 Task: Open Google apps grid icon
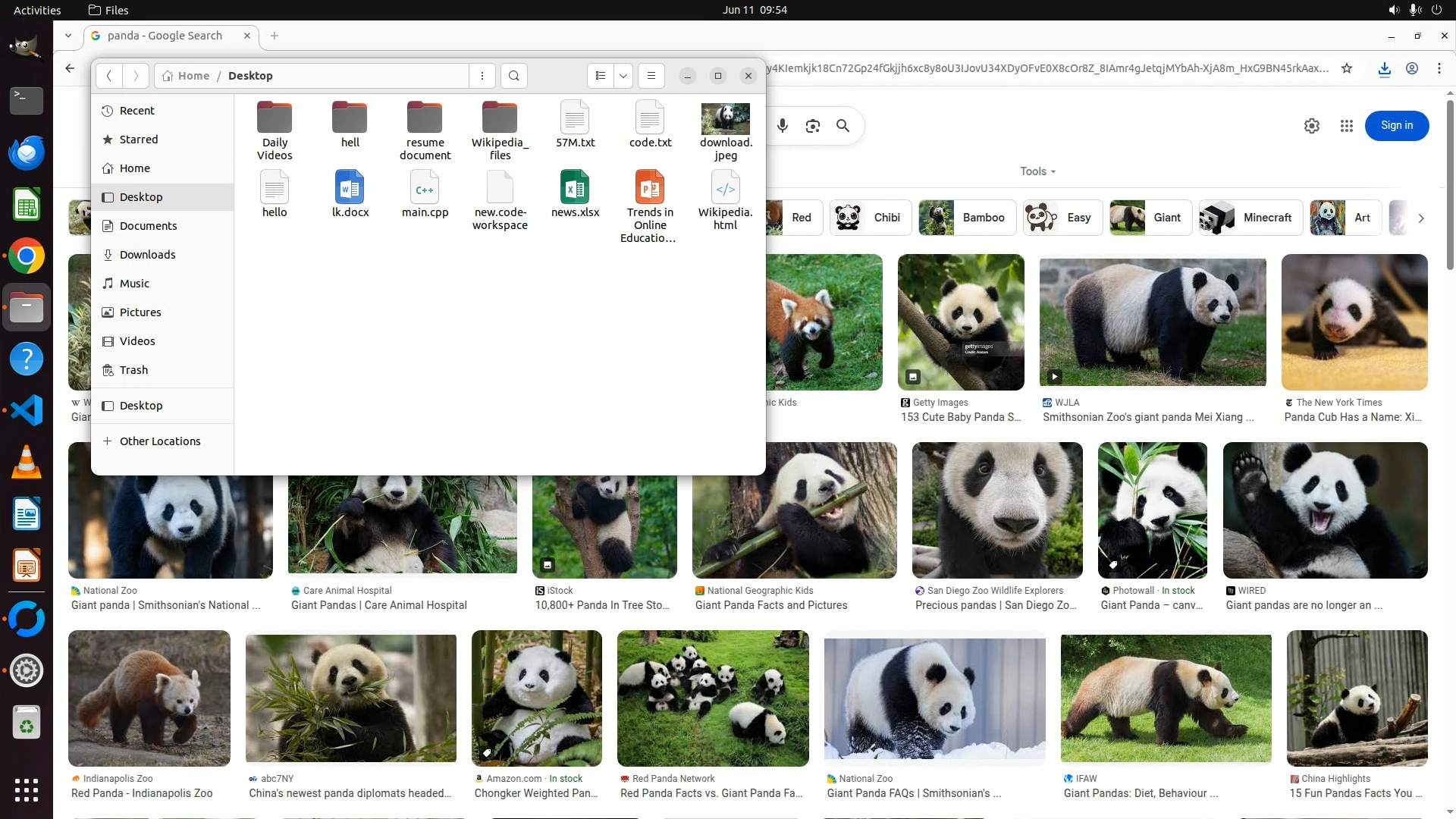tap(1347, 126)
